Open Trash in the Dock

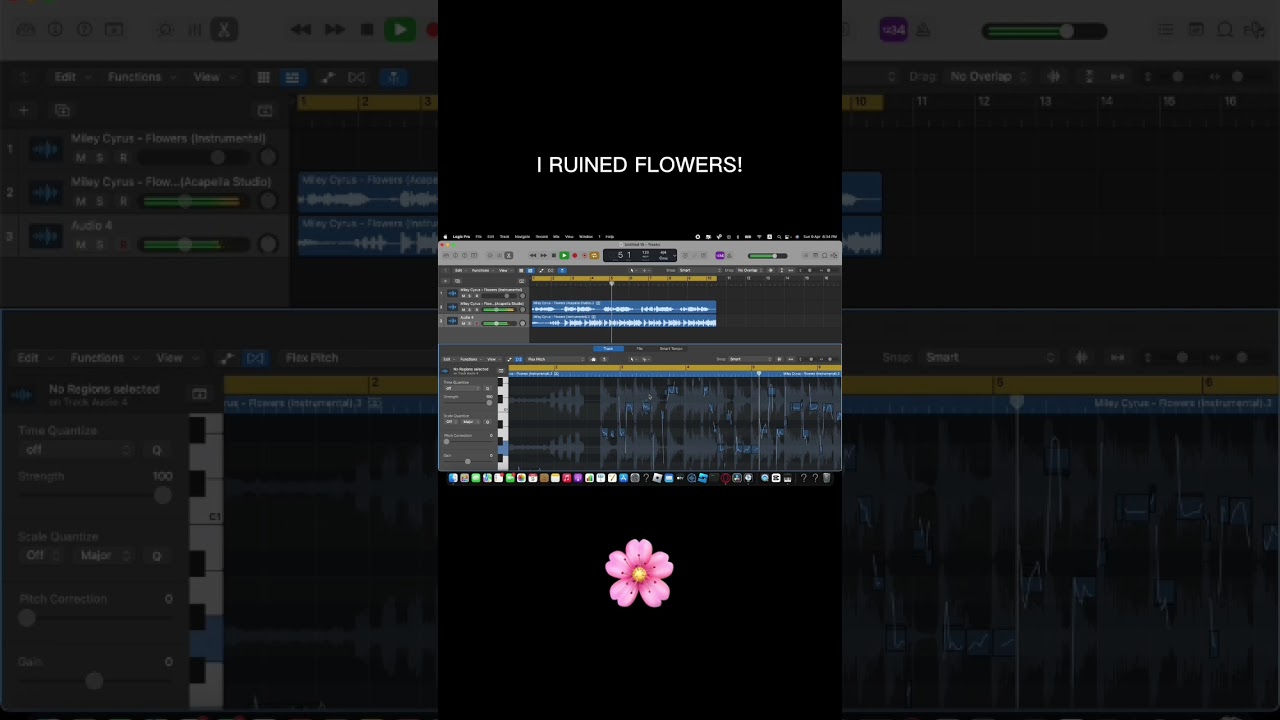coord(827,478)
